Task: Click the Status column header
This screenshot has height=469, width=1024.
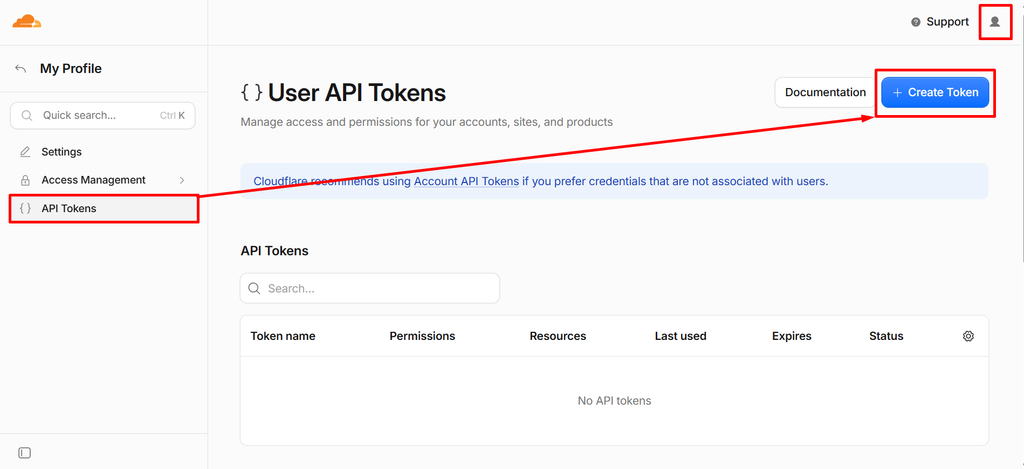Action: [x=886, y=336]
